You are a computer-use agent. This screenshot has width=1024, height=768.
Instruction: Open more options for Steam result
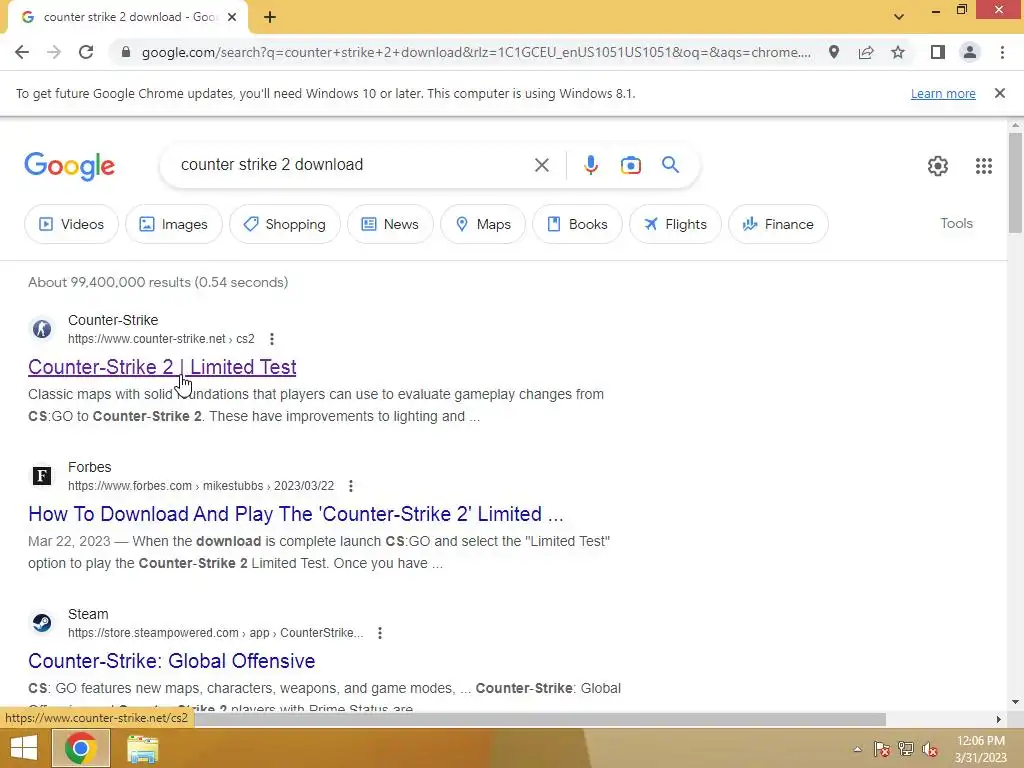(379, 633)
